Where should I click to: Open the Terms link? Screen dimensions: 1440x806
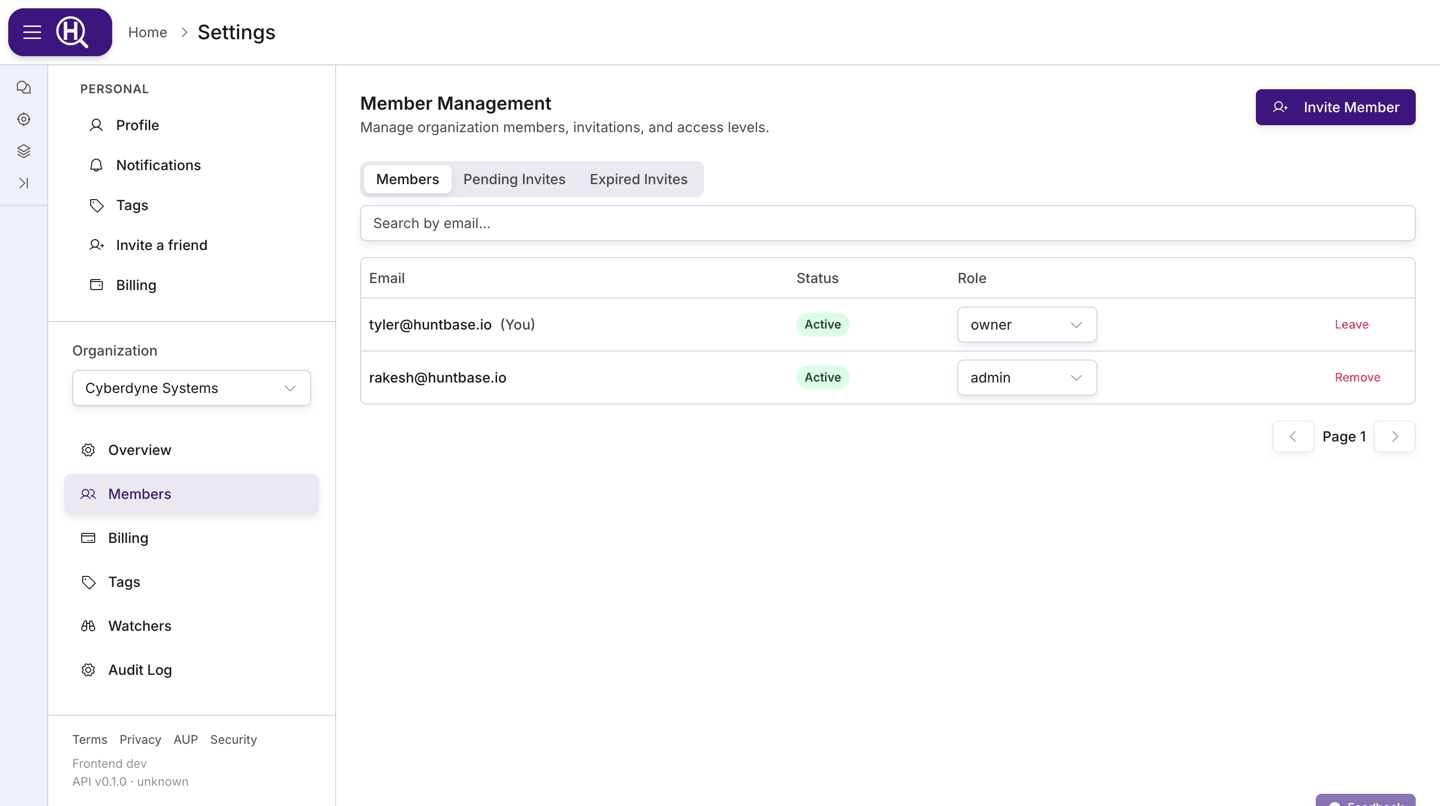coord(89,740)
